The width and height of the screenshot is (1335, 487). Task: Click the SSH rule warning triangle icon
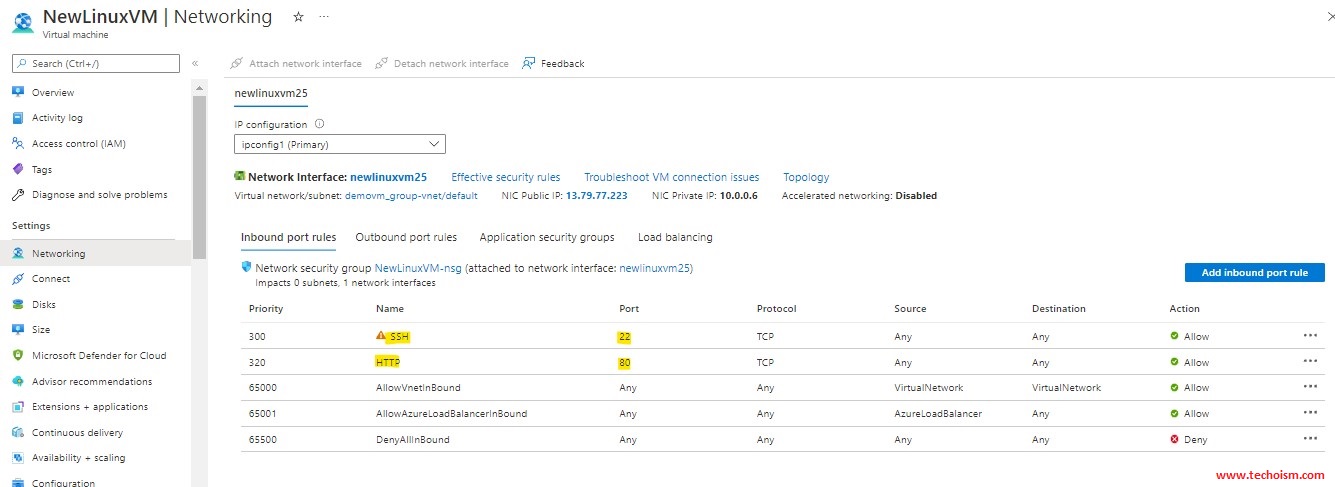pos(381,336)
